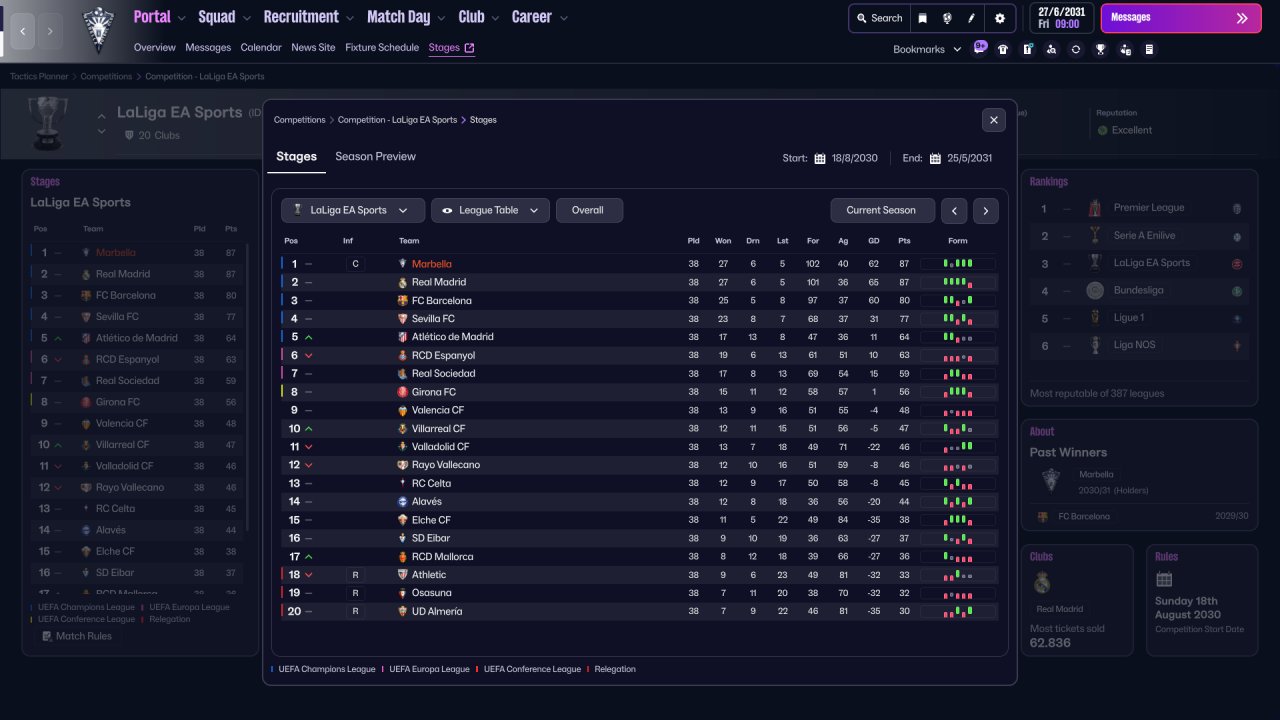Image resolution: width=1280 pixels, height=720 pixels.
Task: Click the purple Messages continue button
Action: (x=1181, y=18)
